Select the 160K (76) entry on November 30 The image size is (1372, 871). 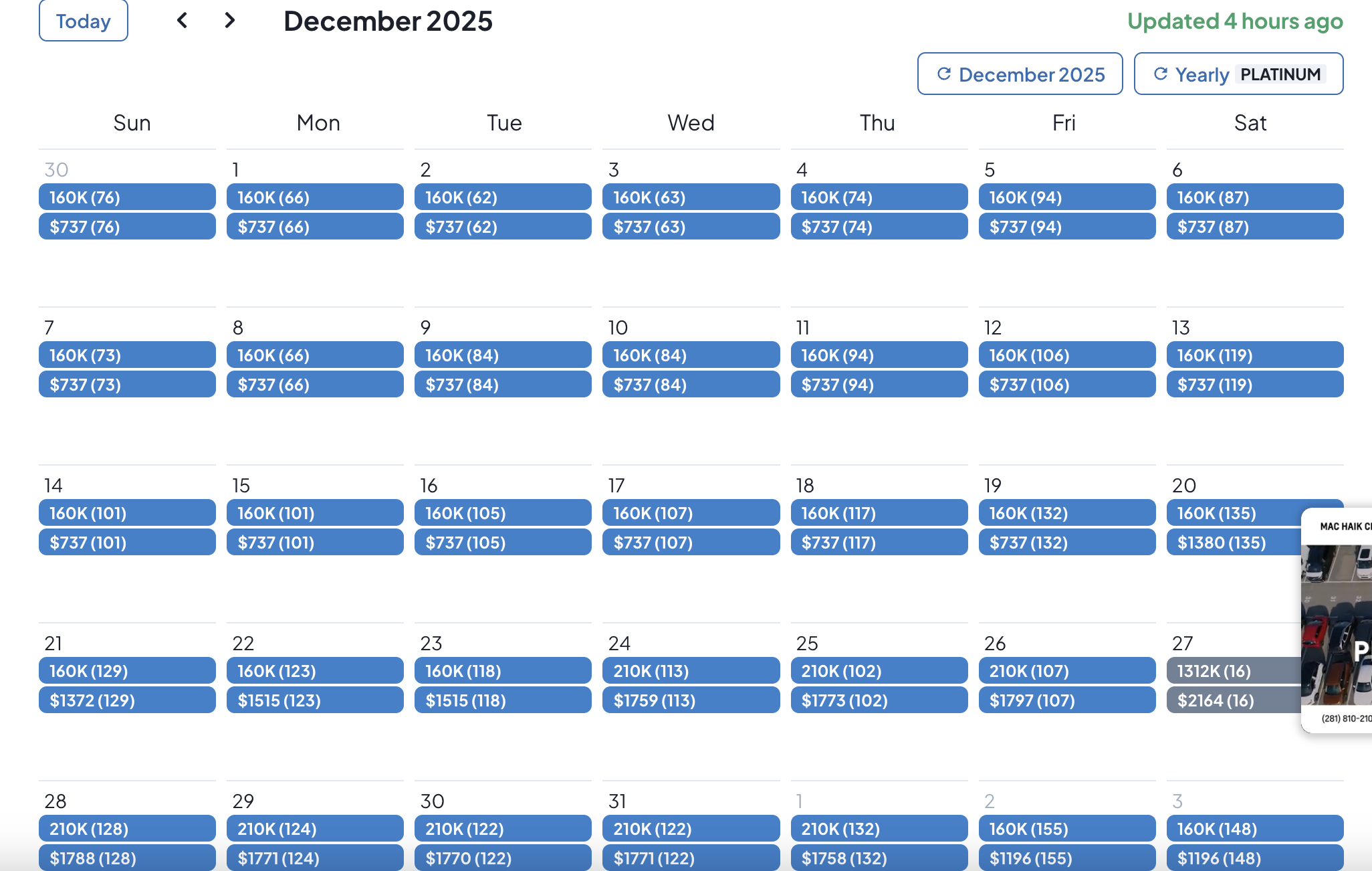click(x=127, y=197)
